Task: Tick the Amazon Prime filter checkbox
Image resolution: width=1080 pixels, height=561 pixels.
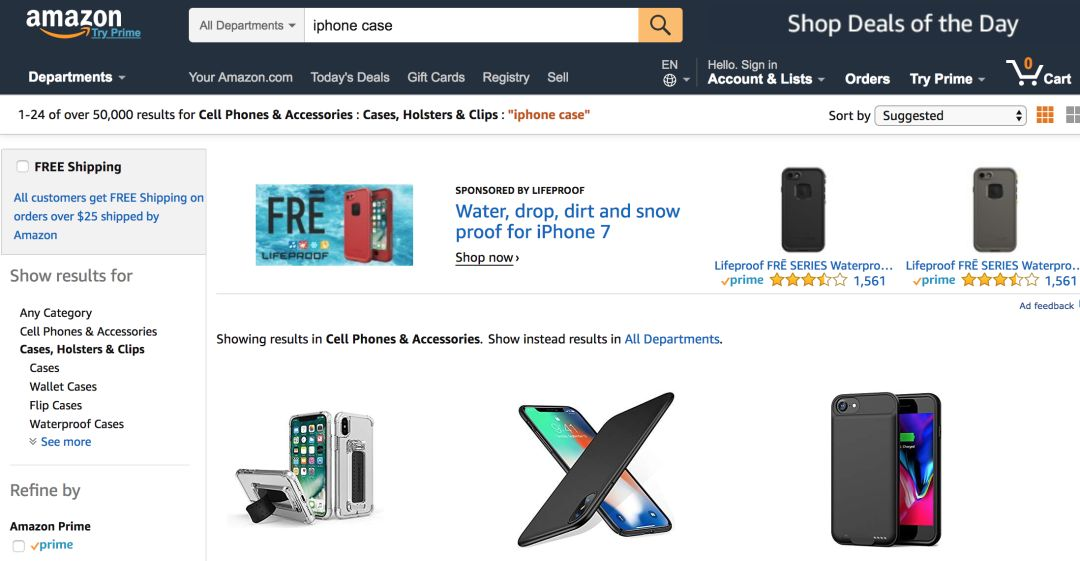Action: click(19, 546)
